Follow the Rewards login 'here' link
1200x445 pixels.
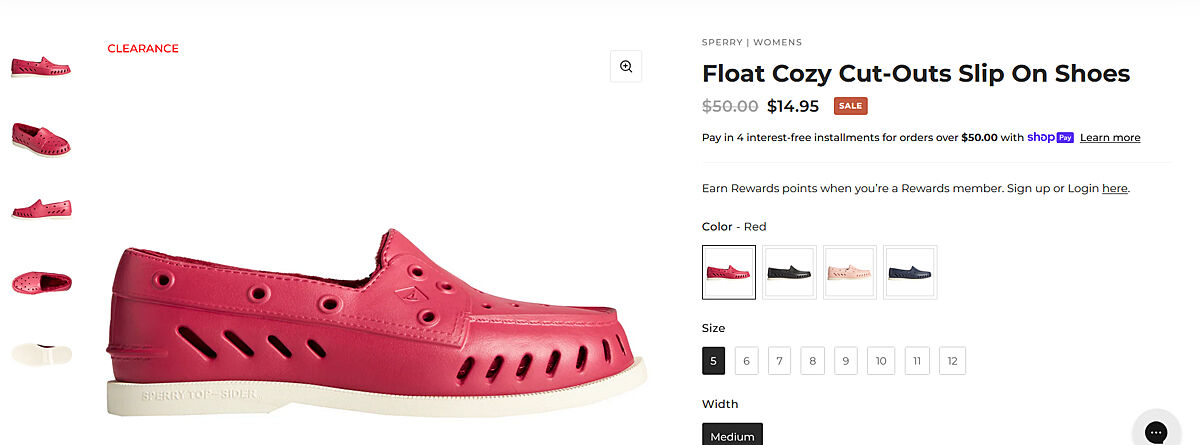pyautogui.click(x=1114, y=188)
